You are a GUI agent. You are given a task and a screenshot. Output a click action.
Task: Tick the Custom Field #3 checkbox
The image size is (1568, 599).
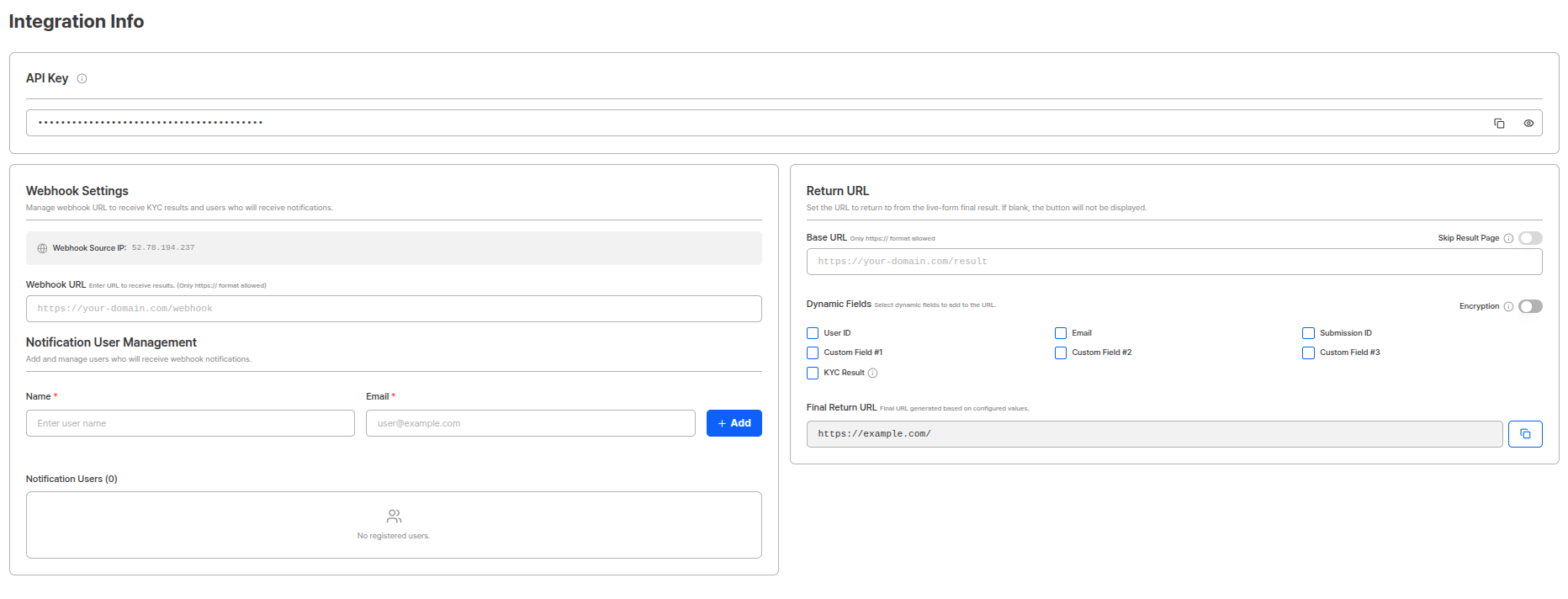coord(1308,353)
